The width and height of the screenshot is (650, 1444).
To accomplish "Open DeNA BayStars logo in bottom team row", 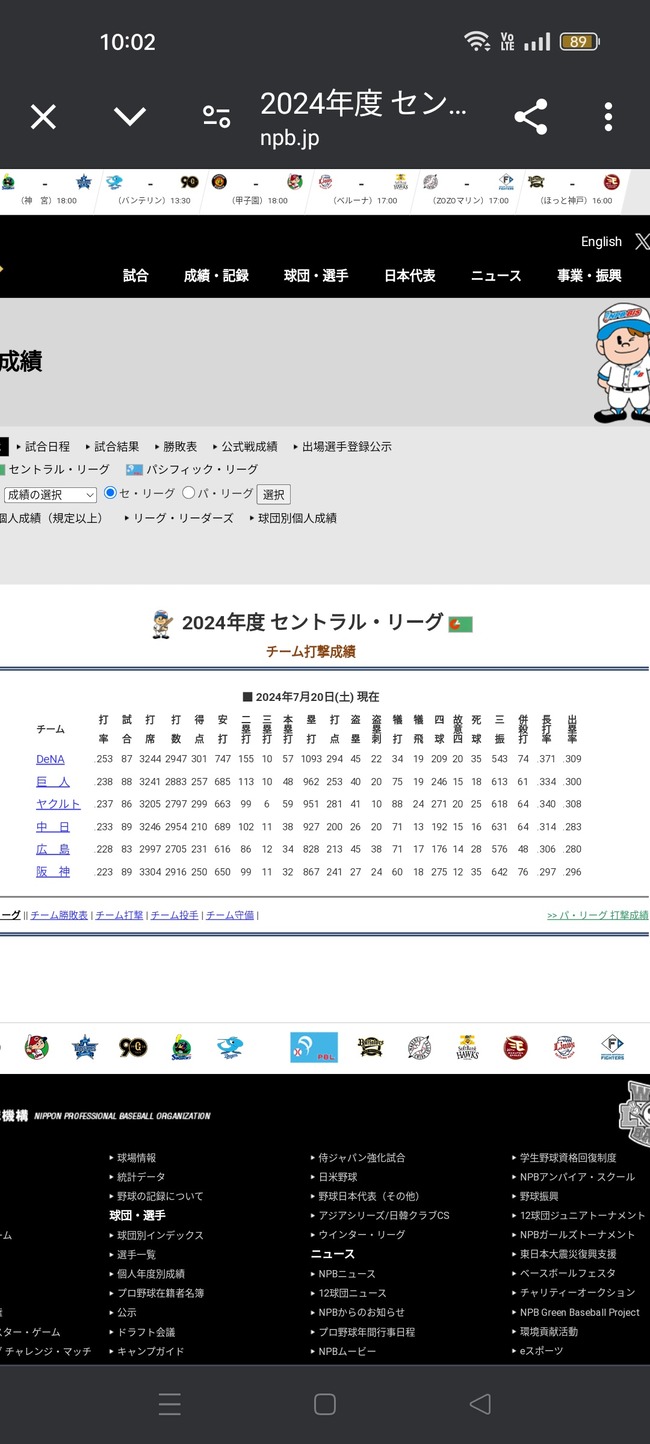I will (85, 1047).
